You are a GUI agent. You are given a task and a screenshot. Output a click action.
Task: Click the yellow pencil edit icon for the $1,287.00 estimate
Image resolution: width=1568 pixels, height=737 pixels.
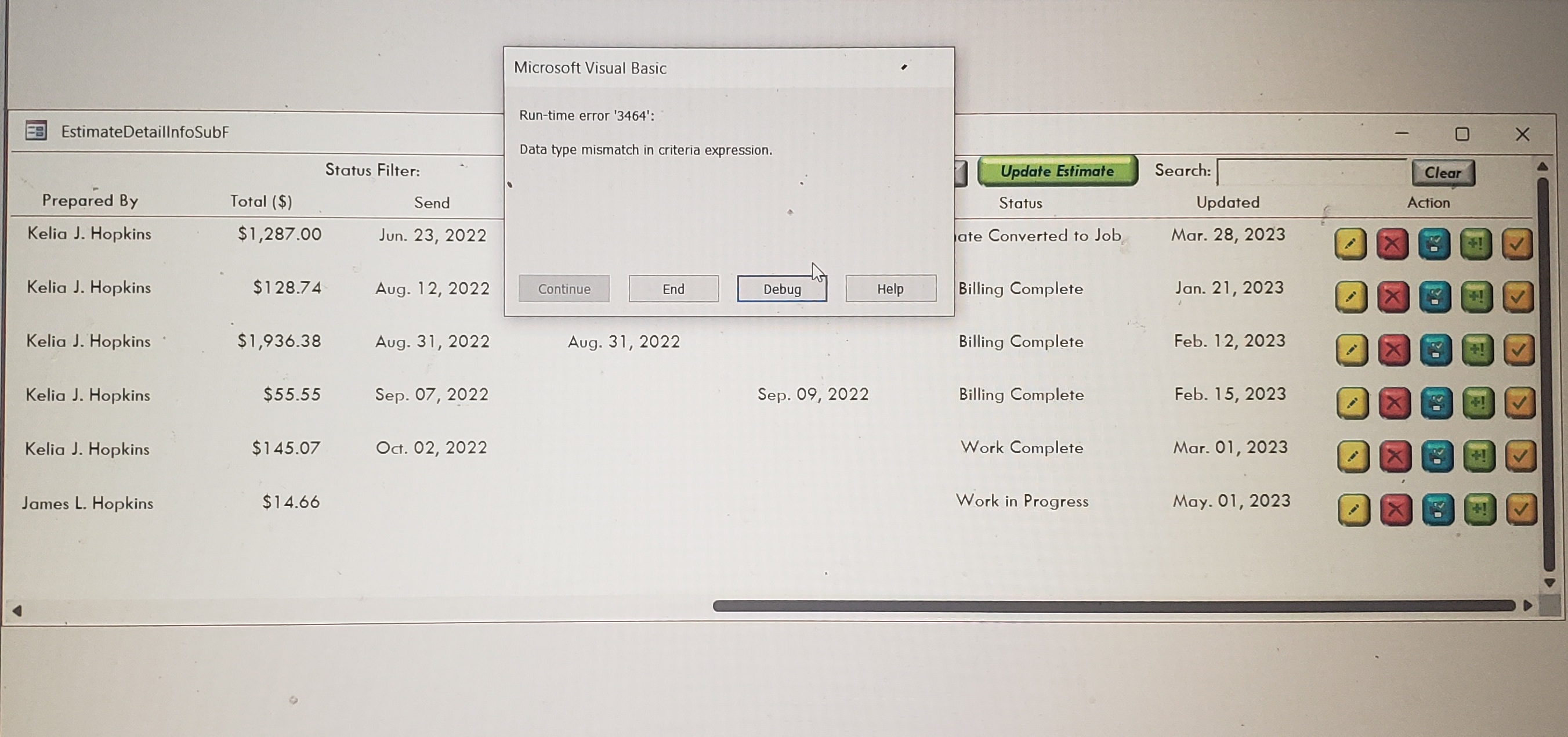[1350, 244]
